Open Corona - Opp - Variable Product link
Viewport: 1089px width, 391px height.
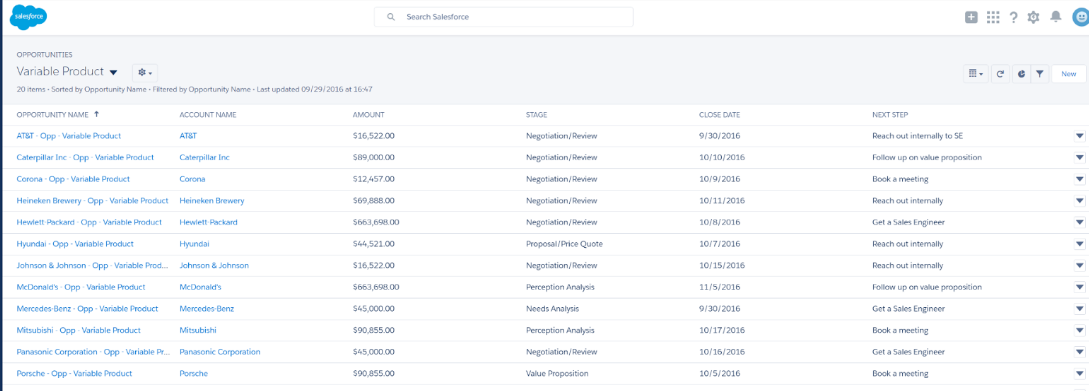pyautogui.click(x=73, y=179)
